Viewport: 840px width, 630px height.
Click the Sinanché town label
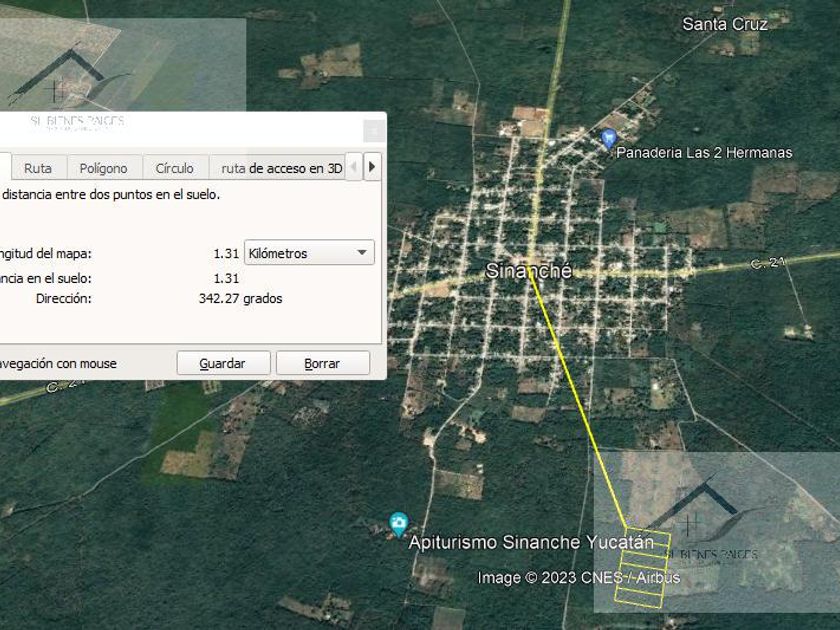click(x=528, y=271)
